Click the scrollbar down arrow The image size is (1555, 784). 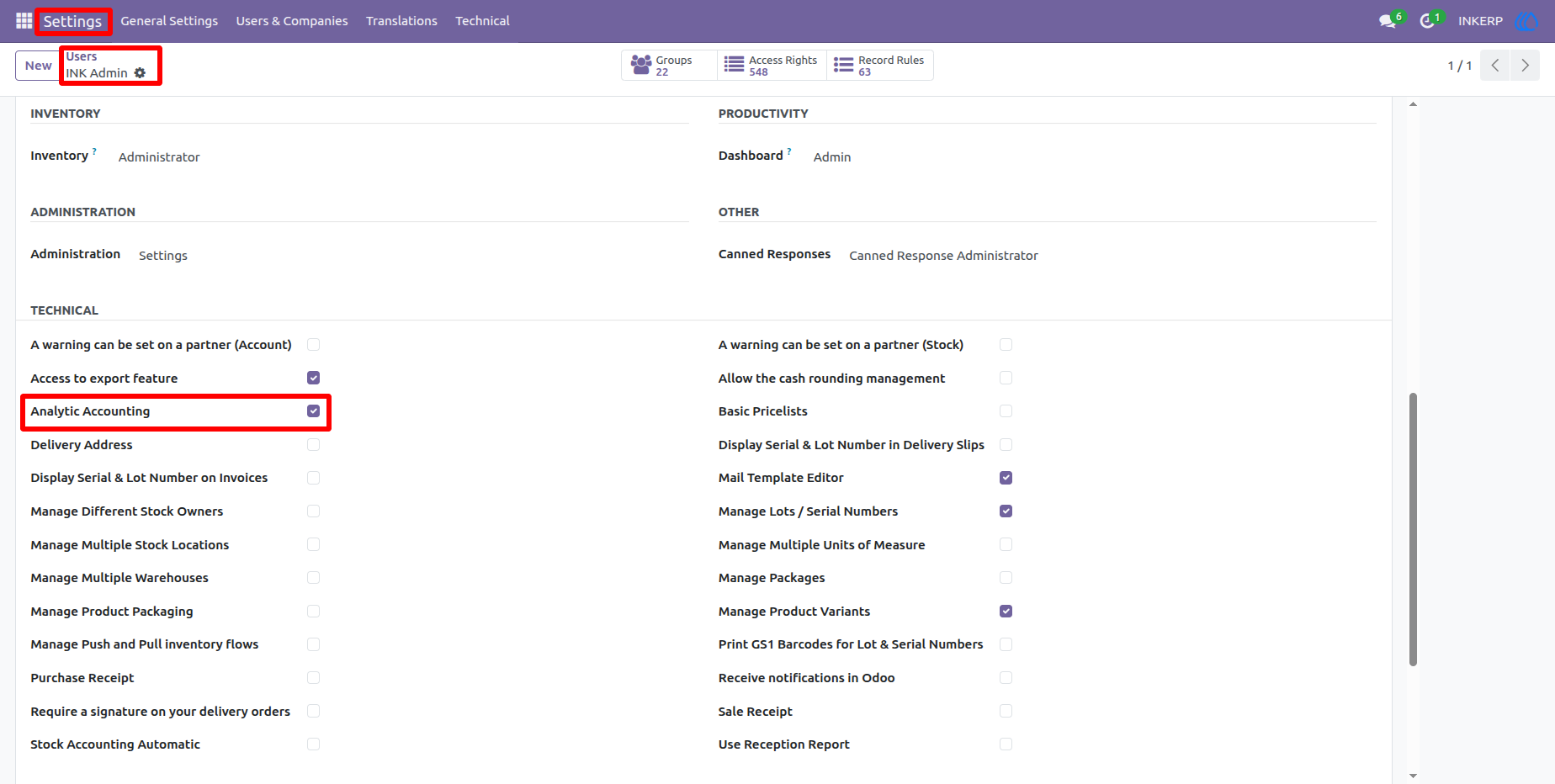pyautogui.click(x=1413, y=776)
